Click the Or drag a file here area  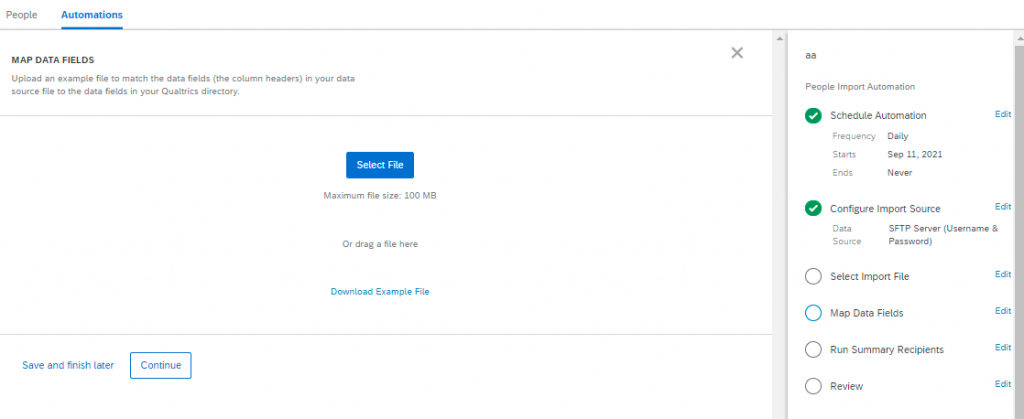(380, 244)
